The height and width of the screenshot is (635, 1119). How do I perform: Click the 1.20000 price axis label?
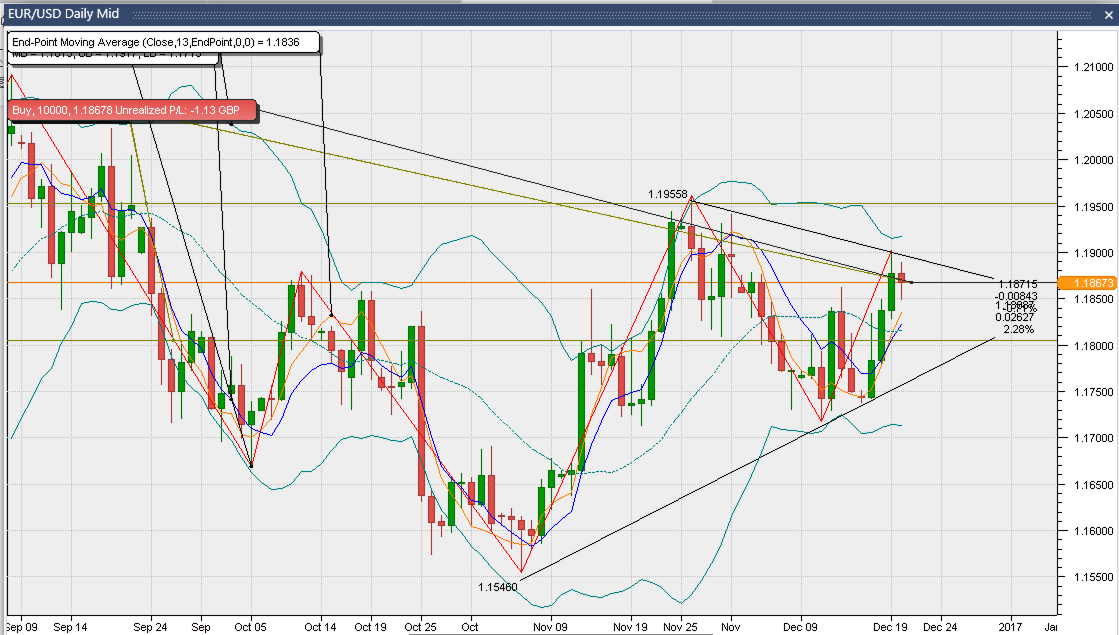pos(1088,160)
